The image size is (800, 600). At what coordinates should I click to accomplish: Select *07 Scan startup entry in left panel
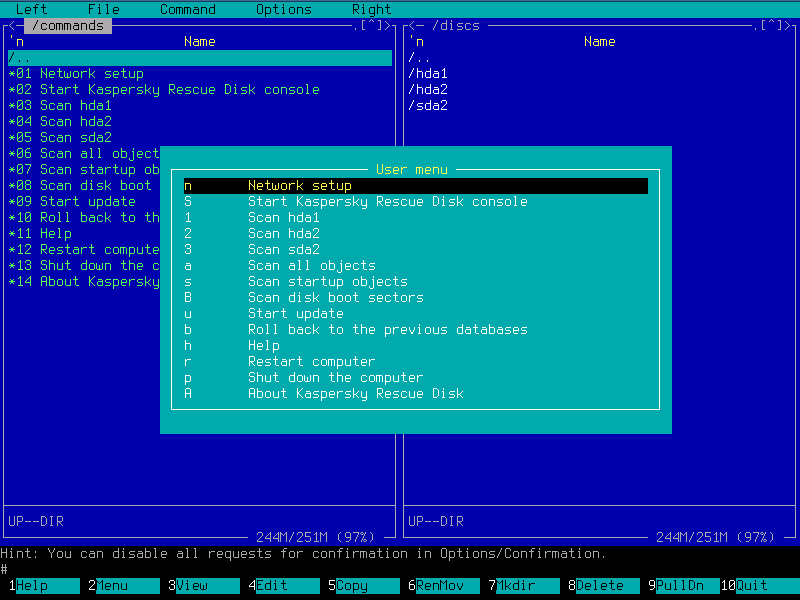(x=84, y=169)
